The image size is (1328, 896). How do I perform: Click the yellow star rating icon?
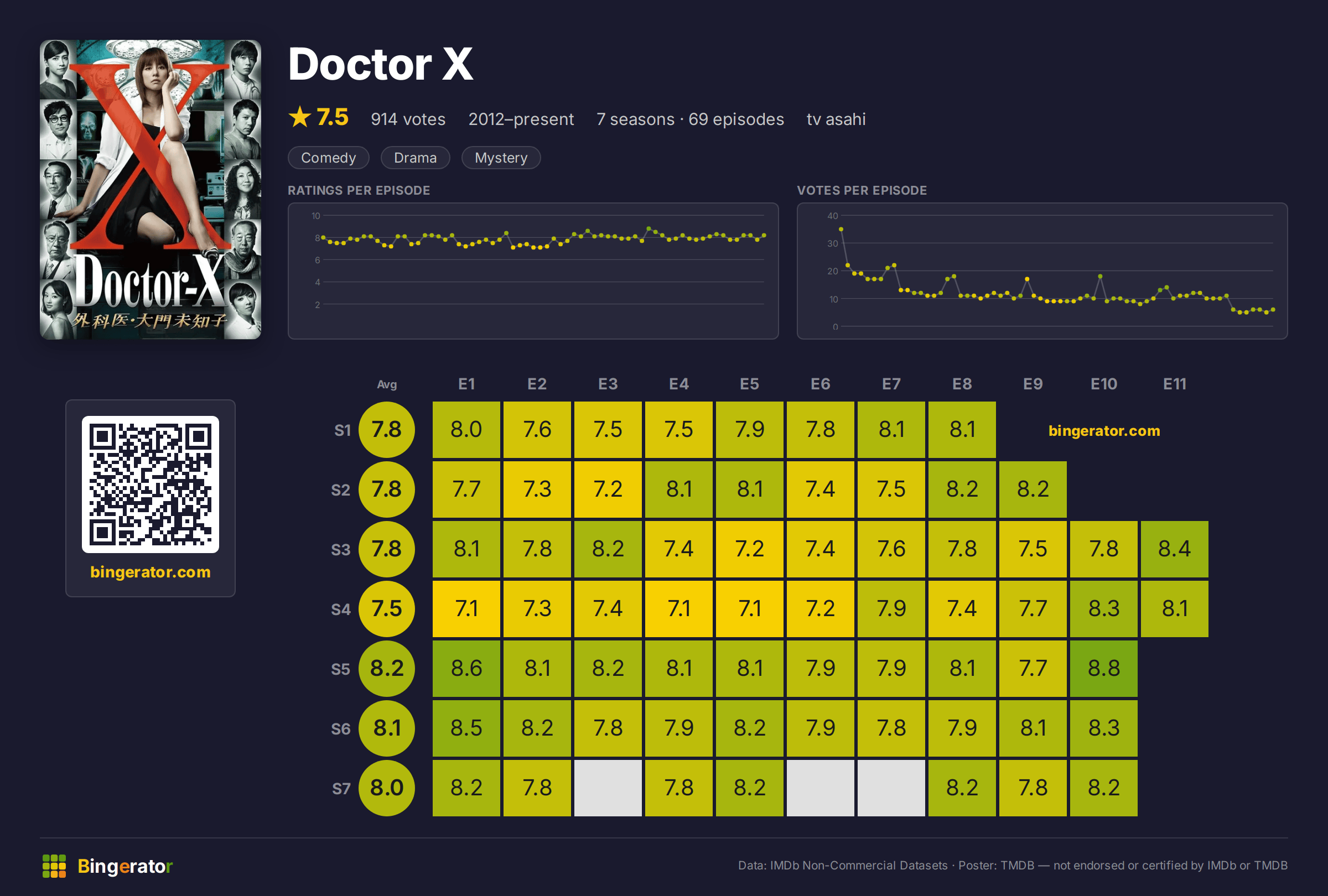(x=299, y=118)
